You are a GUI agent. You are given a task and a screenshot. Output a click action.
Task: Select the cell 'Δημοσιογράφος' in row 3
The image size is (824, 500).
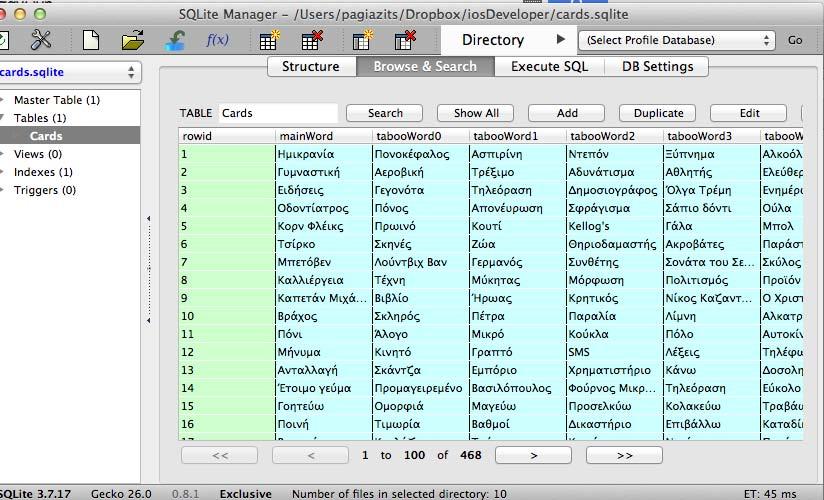615,190
